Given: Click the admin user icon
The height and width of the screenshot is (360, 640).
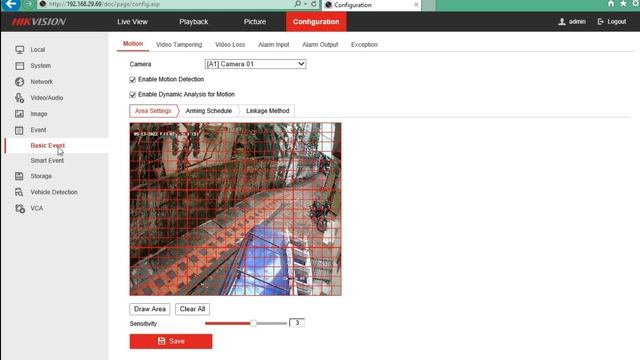Looking at the screenshot, I should (x=562, y=22).
